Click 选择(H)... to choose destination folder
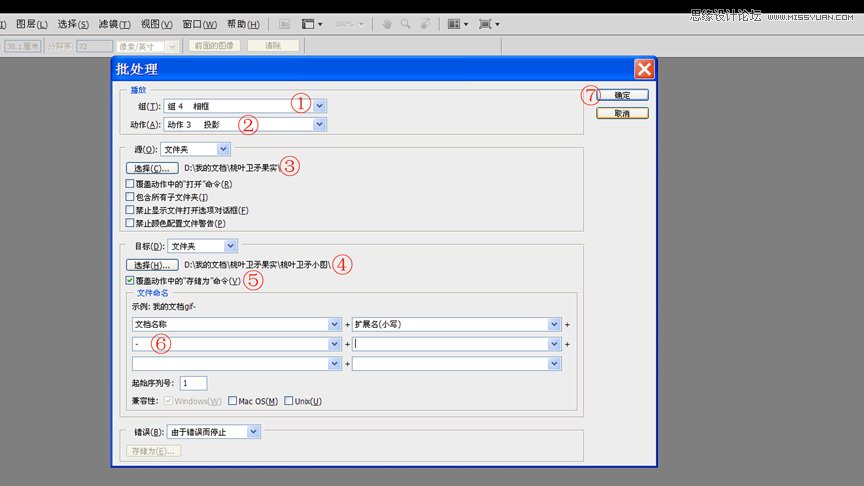864x486 pixels. click(152, 265)
